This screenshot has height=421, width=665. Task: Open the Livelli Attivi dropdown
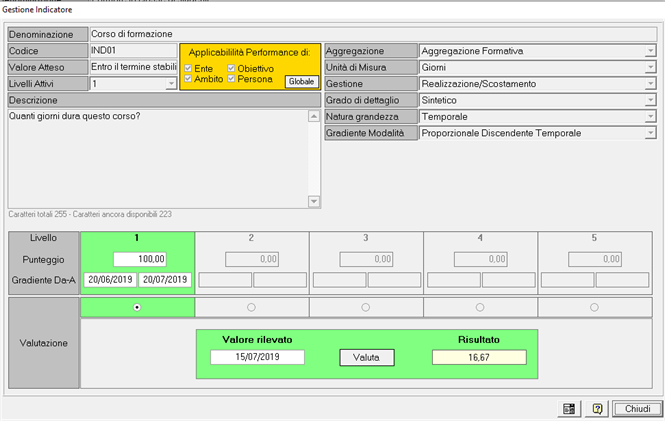point(170,85)
